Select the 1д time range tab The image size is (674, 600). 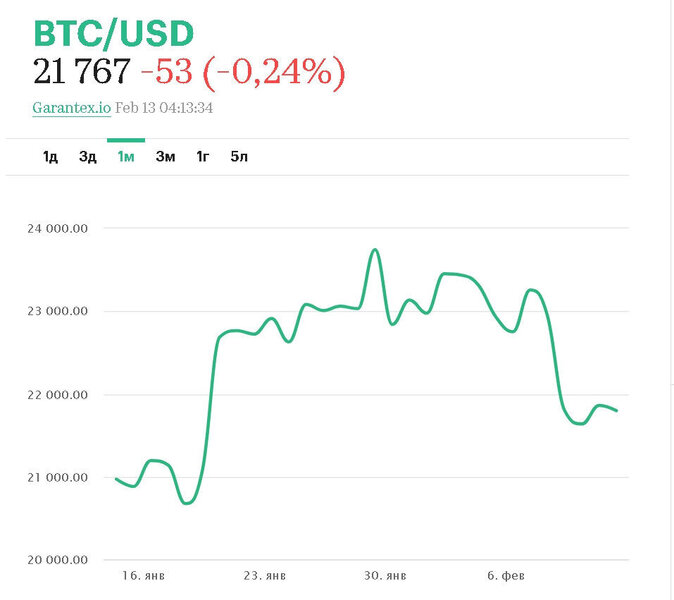coord(50,157)
